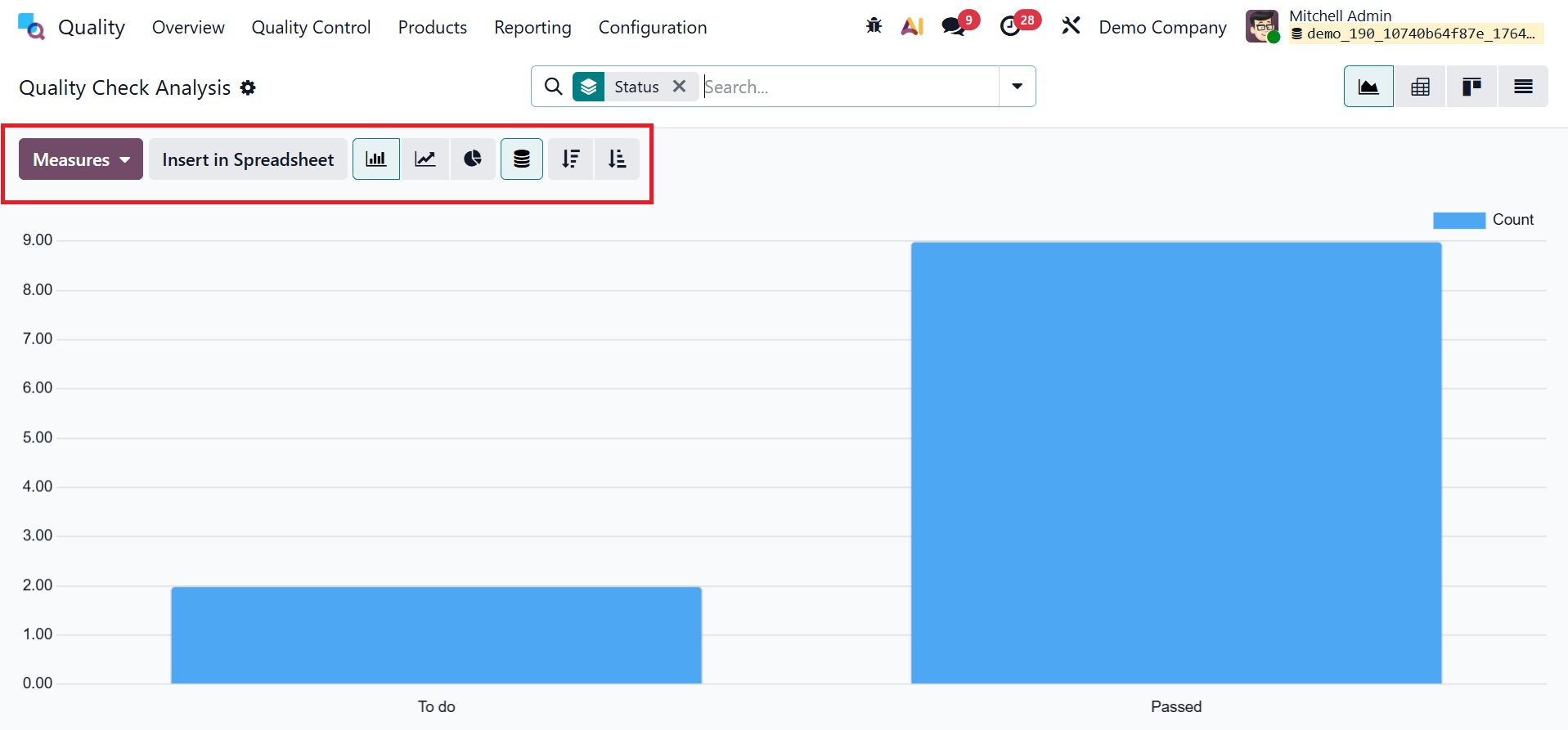1568x730 pixels.
Task: Click Insert in Spreadsheet button
Action: [248, 159]
